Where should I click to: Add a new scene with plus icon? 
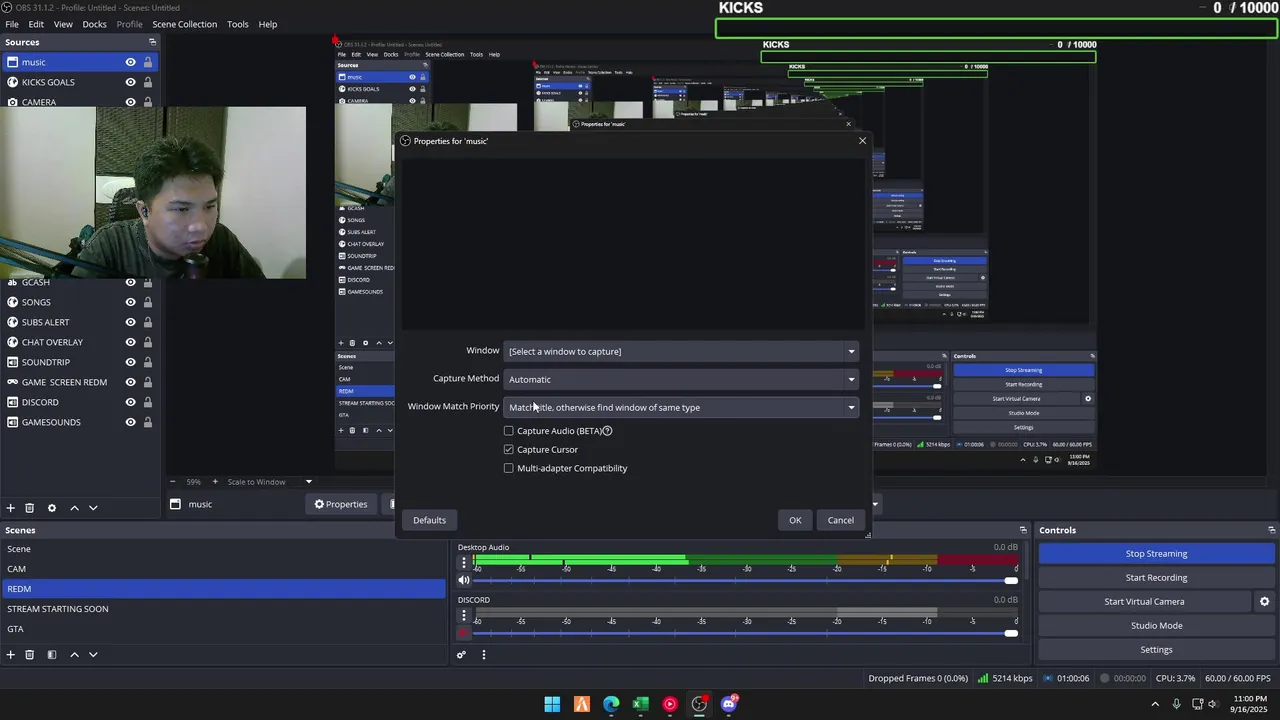click(x=11, y=655)
